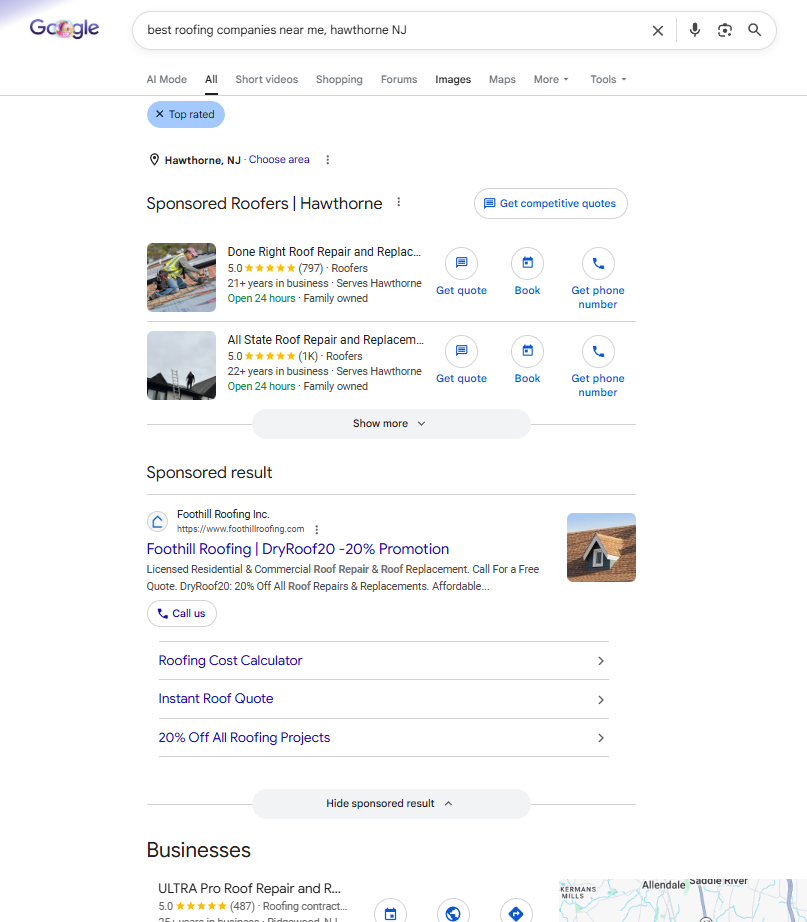Viewport: 807px width, 922px height.
Task: Click the businesses map preview
Action: tap(683, 900)
